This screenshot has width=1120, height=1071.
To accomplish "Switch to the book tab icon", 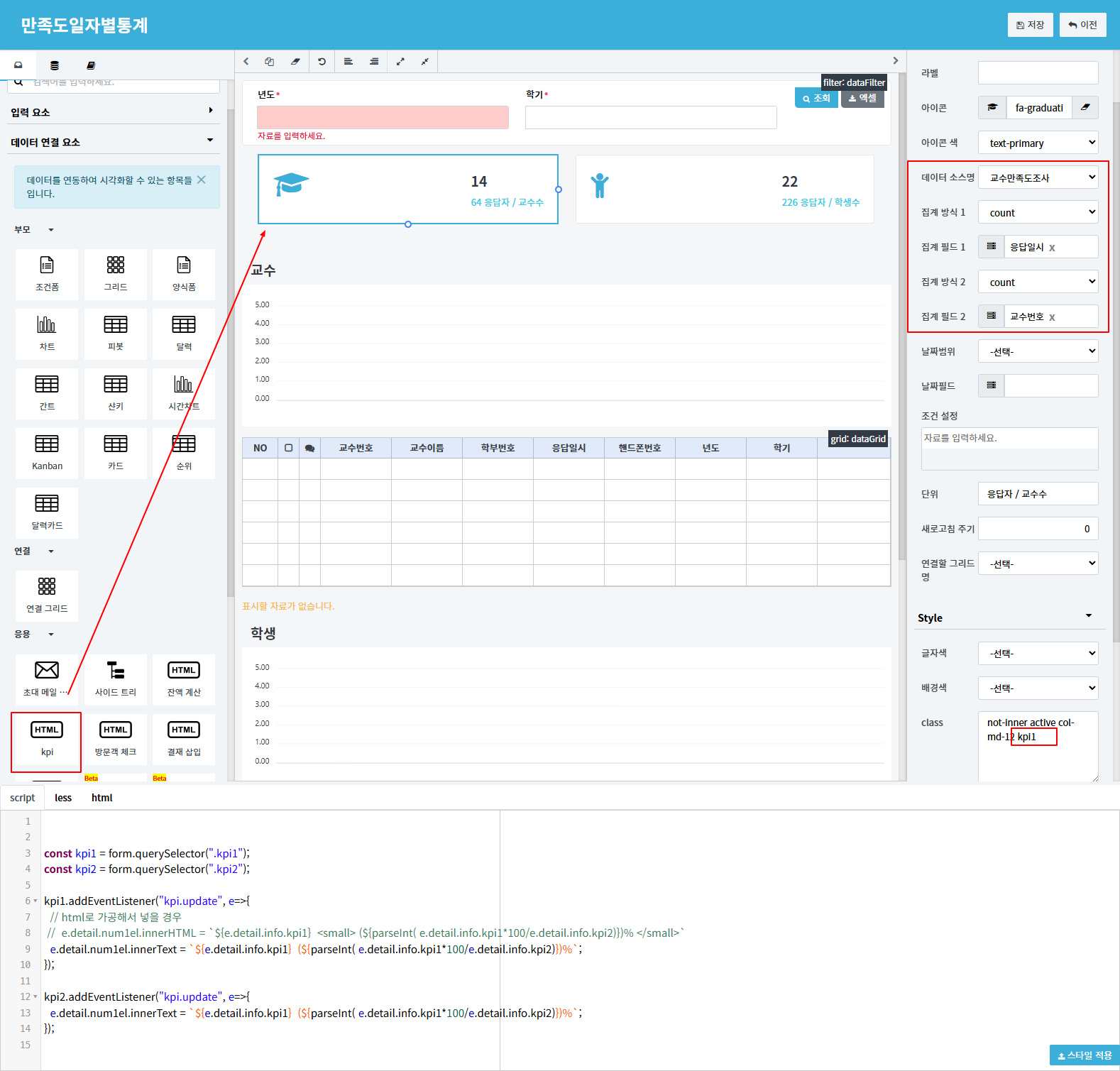I will coord(91,65).
